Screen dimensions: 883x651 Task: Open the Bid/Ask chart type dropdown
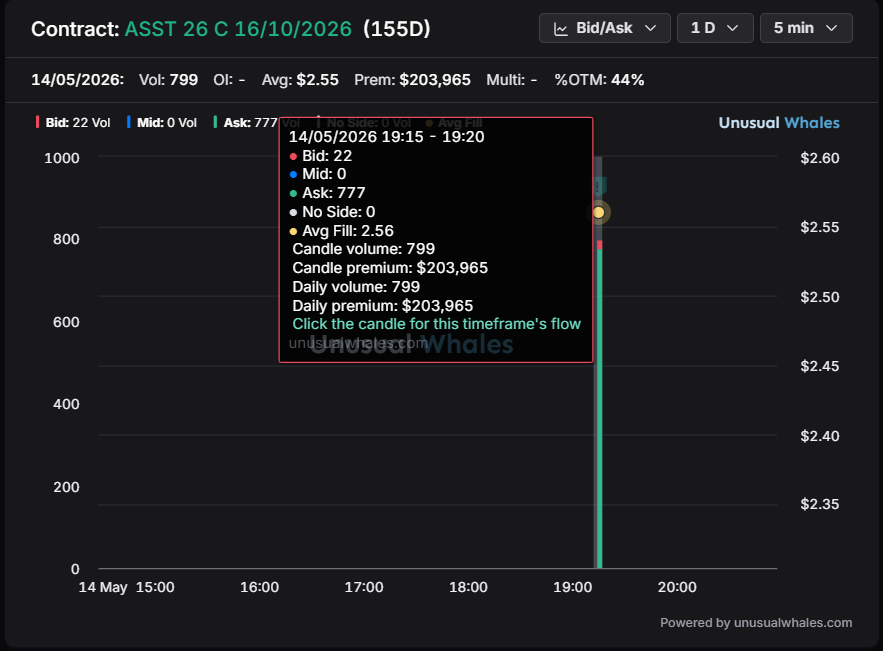coord(604,28)
